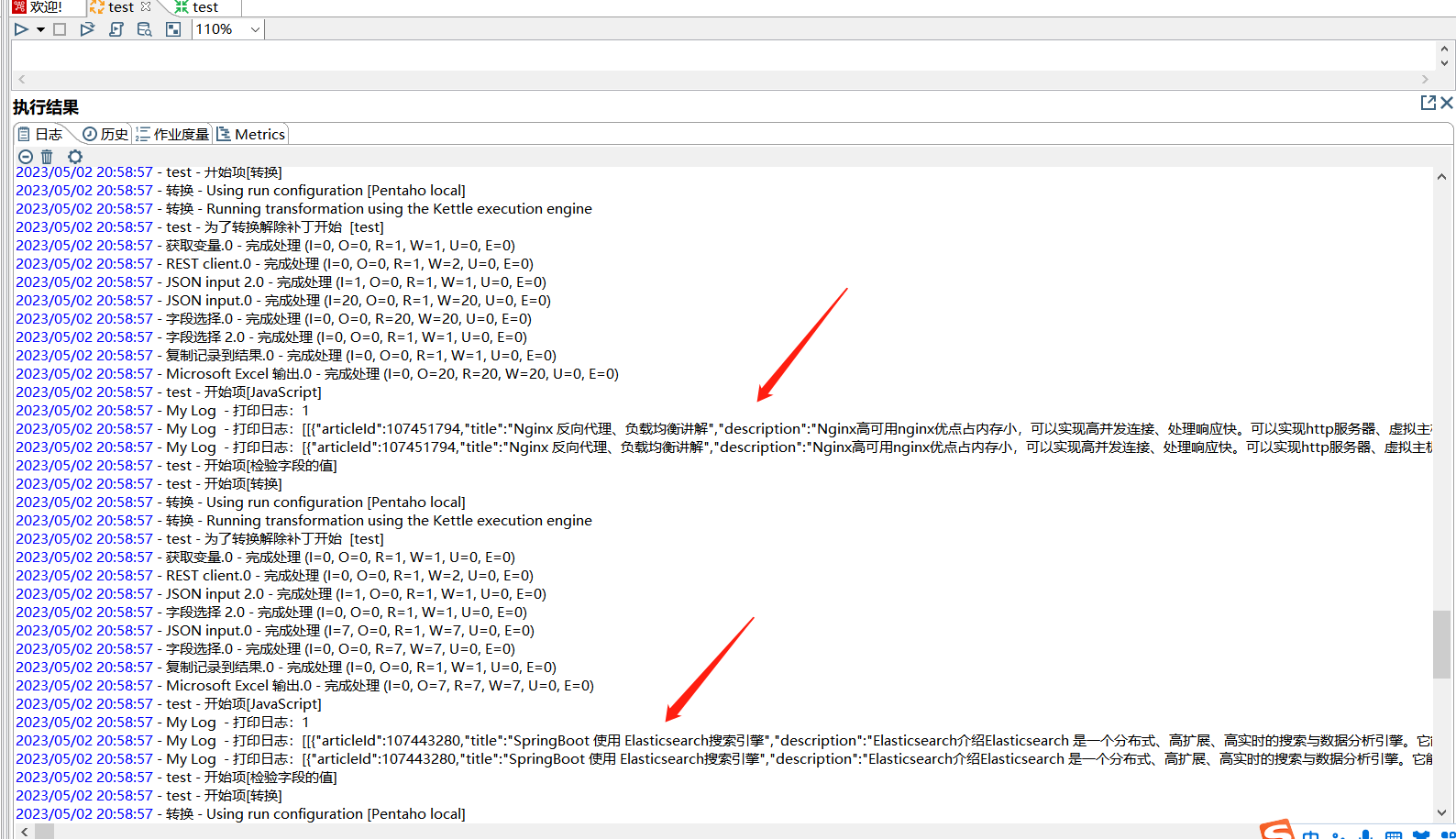The image size is (1456, 839).
Task: Click canvas horizontal scroll left arrow
Action: (x=22, y=80)
